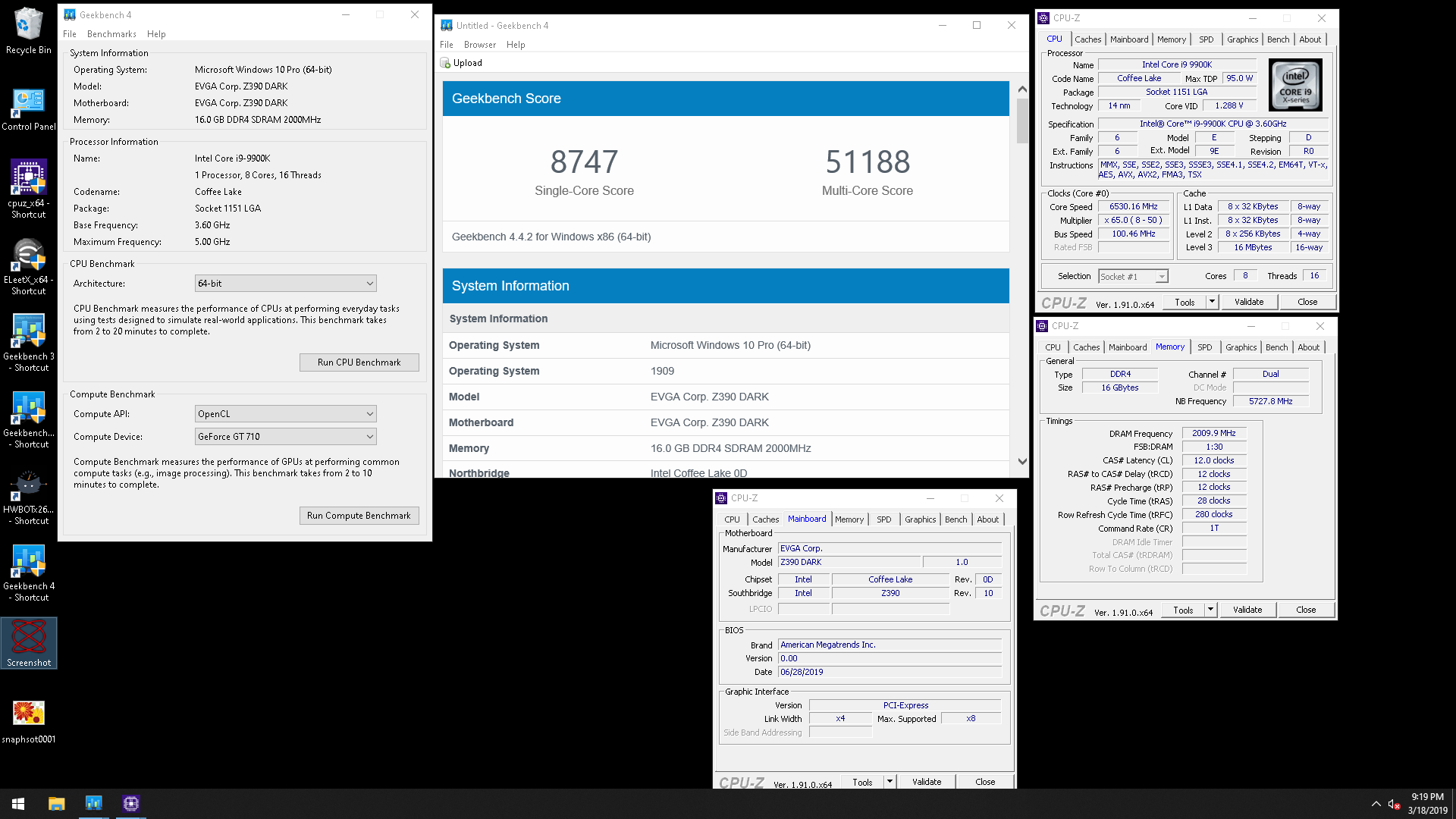Open the Windows Start menu
The image size is (1456, 819).
point(18,804)
